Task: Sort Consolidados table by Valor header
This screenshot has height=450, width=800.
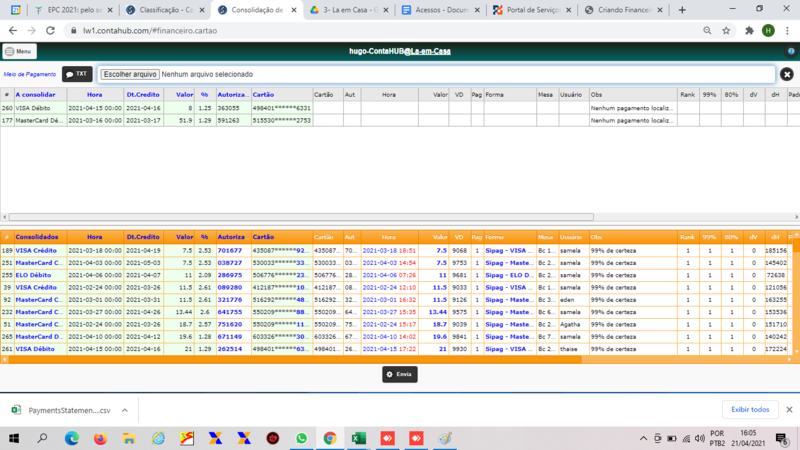Action: [x=184, y=237]
